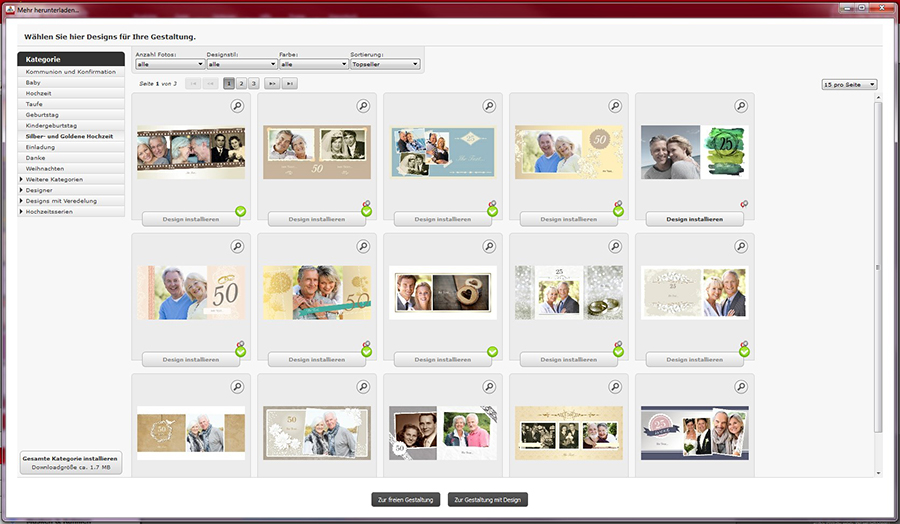Select Geburtstag category
This screenshot has height=524, width=900.
pyautogui.click(x=71, y=115)
